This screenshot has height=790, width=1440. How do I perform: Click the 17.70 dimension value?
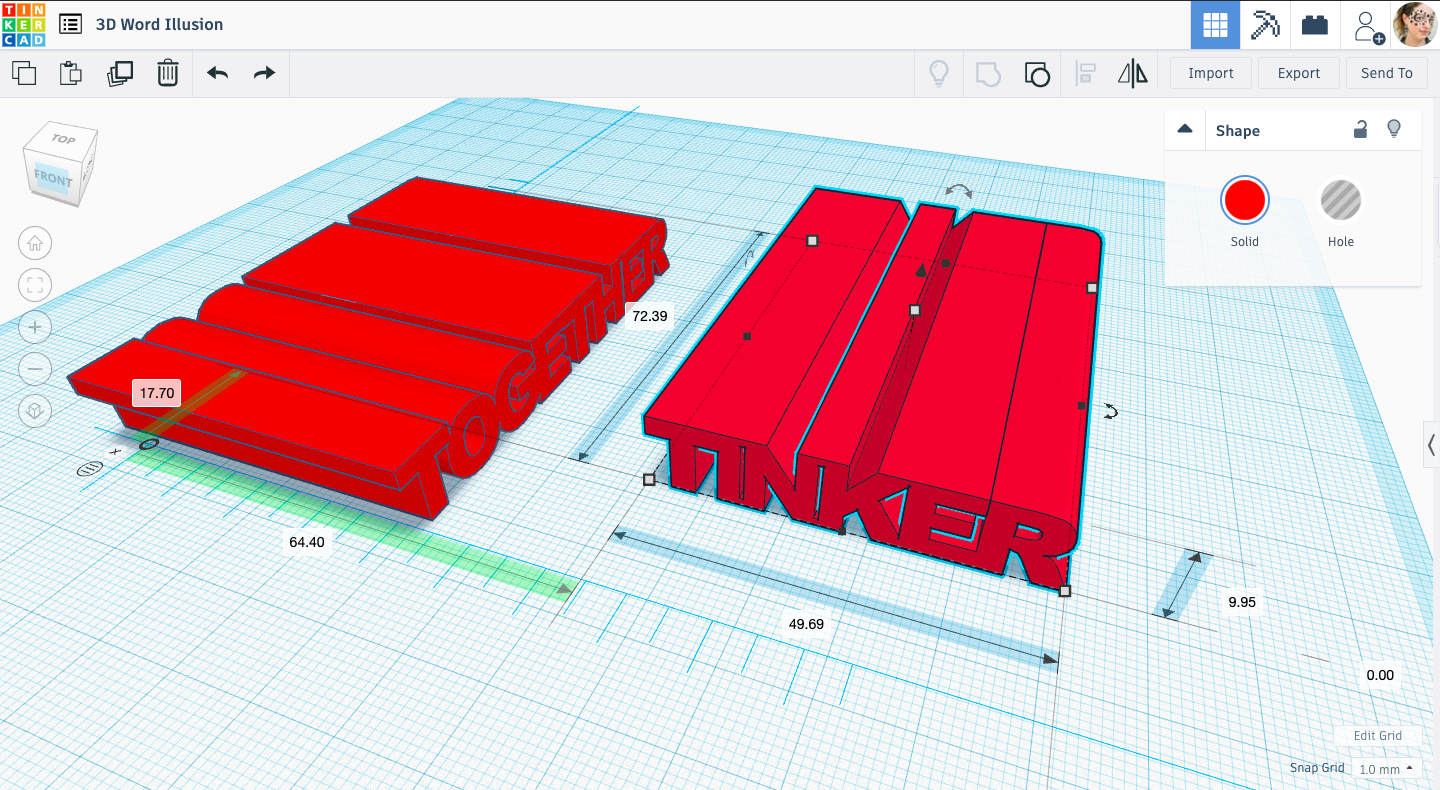(x=157, y=393)
